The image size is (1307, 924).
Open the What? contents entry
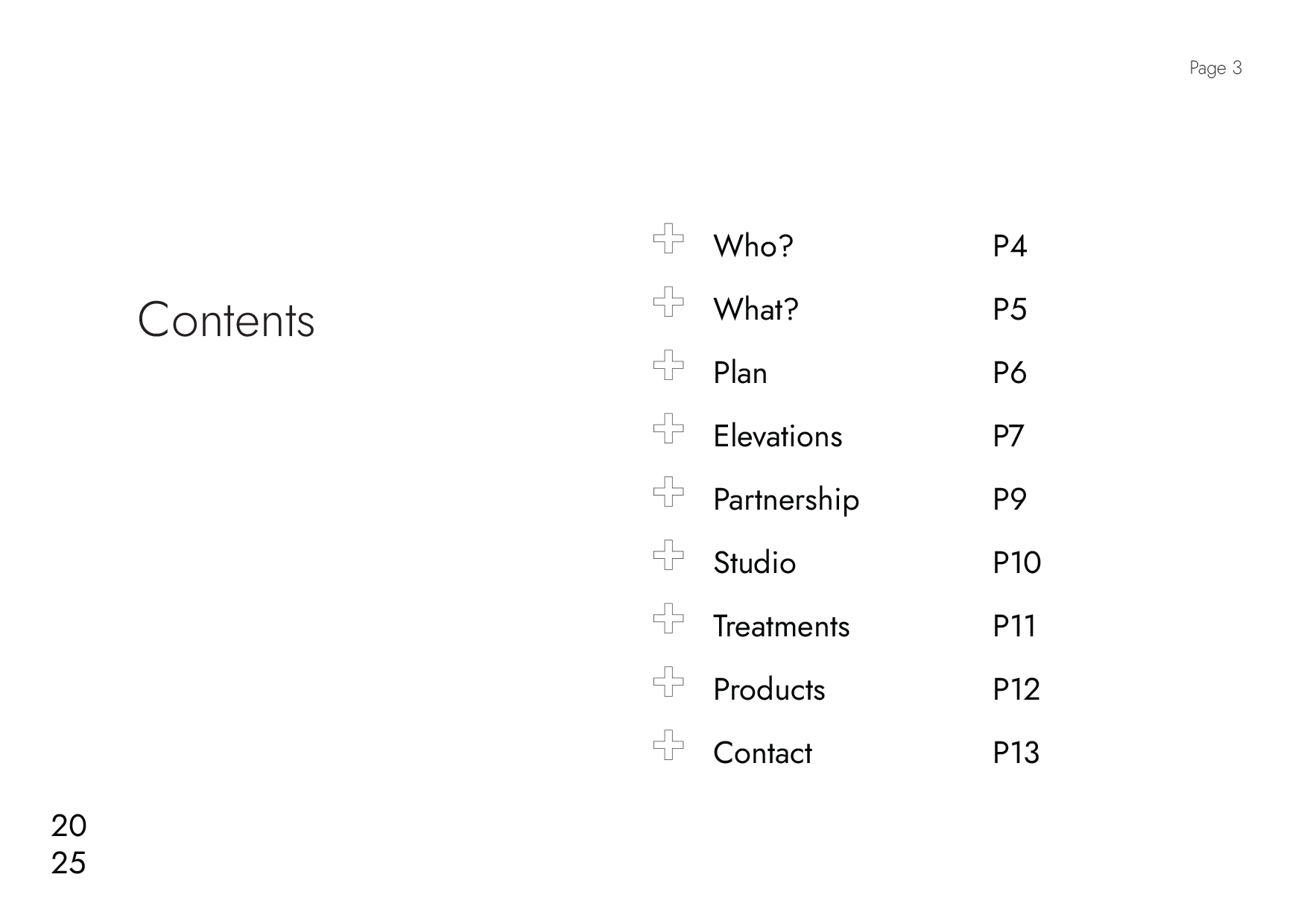point(755,309)
